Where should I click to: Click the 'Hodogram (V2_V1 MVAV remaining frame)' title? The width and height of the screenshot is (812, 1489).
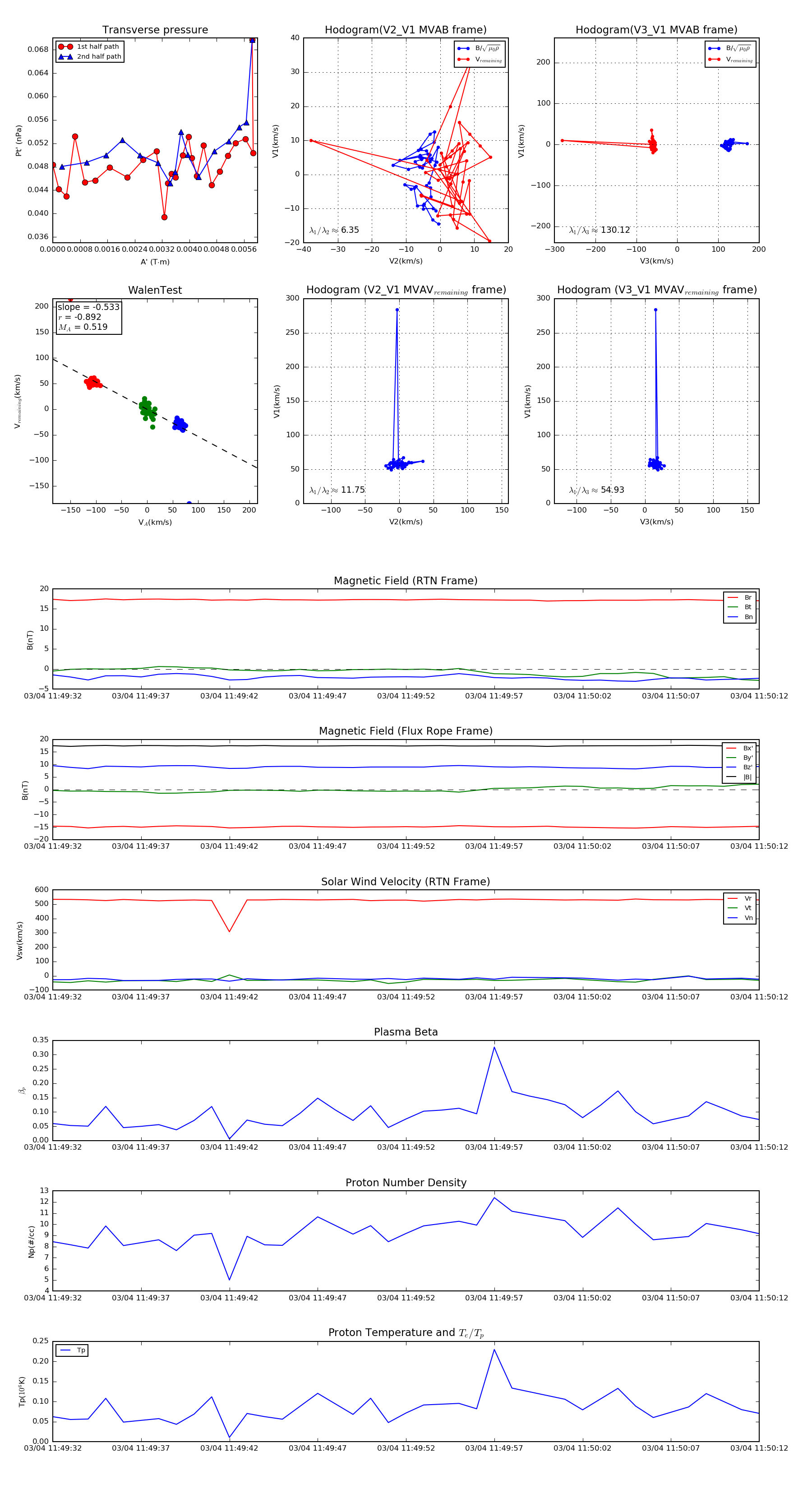(x=406, y=290)
